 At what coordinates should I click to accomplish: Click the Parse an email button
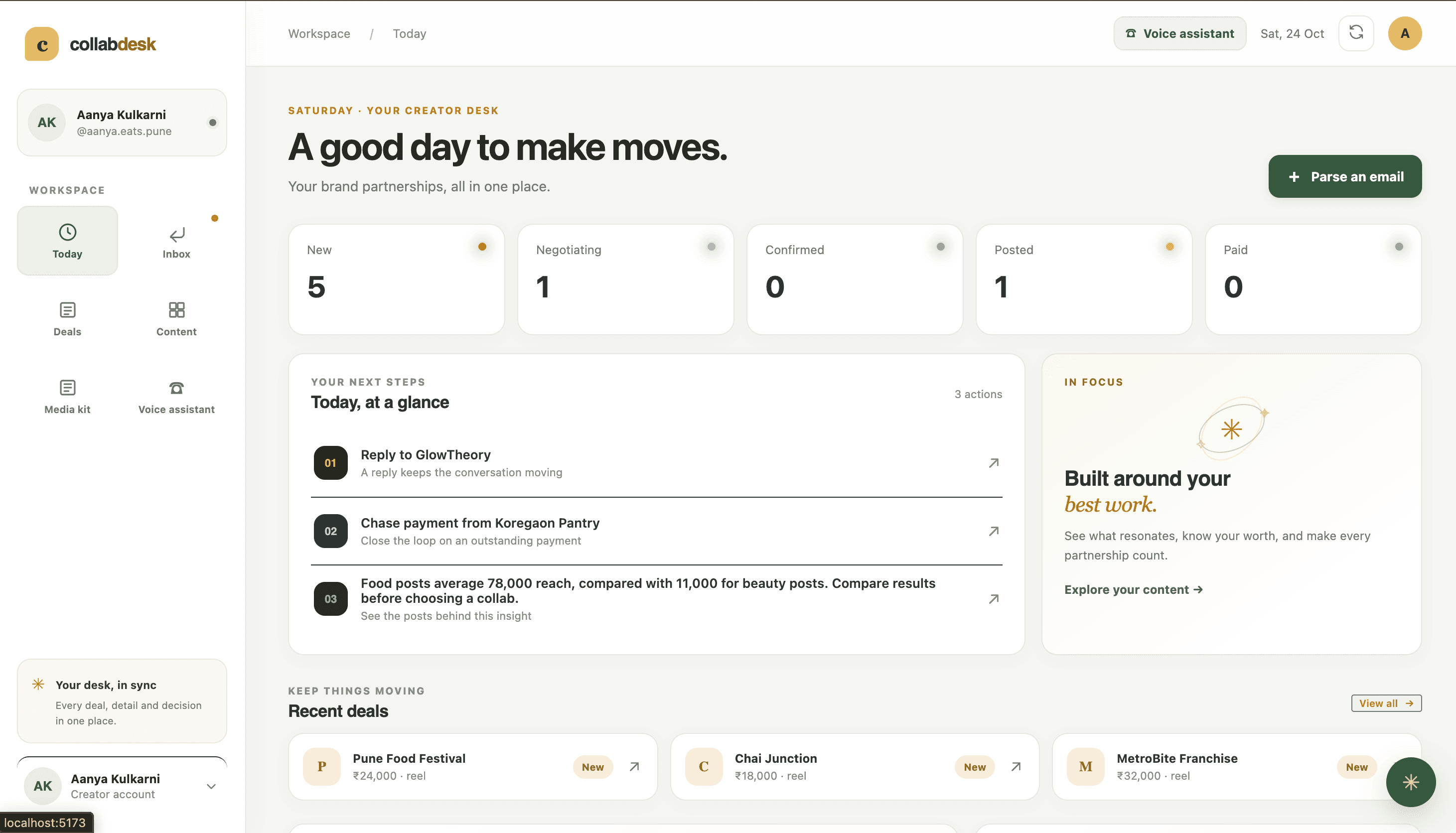pos(1344,176)
